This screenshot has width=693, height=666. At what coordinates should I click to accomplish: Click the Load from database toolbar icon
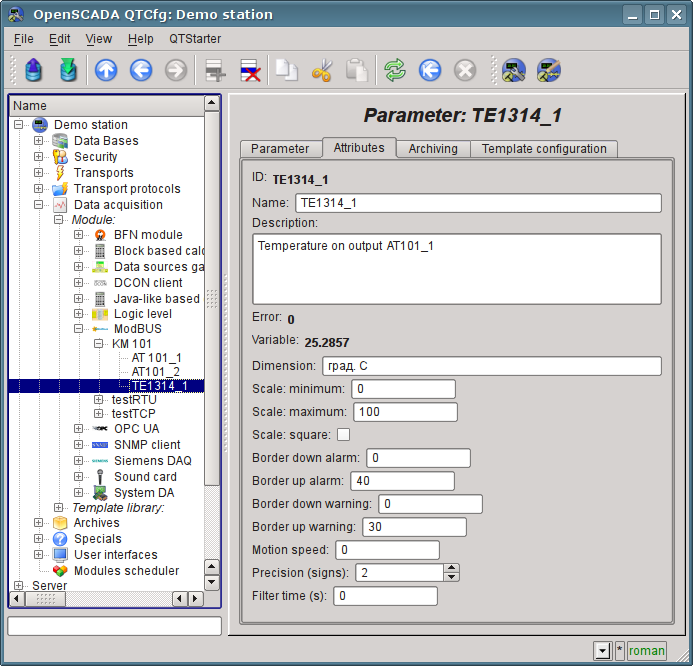[x=34, y=70]
